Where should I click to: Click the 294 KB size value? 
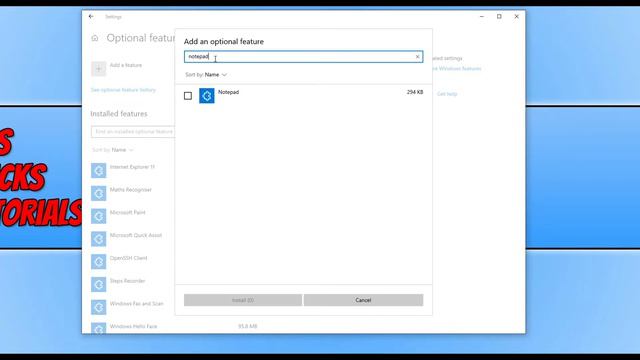click(415, 92)
